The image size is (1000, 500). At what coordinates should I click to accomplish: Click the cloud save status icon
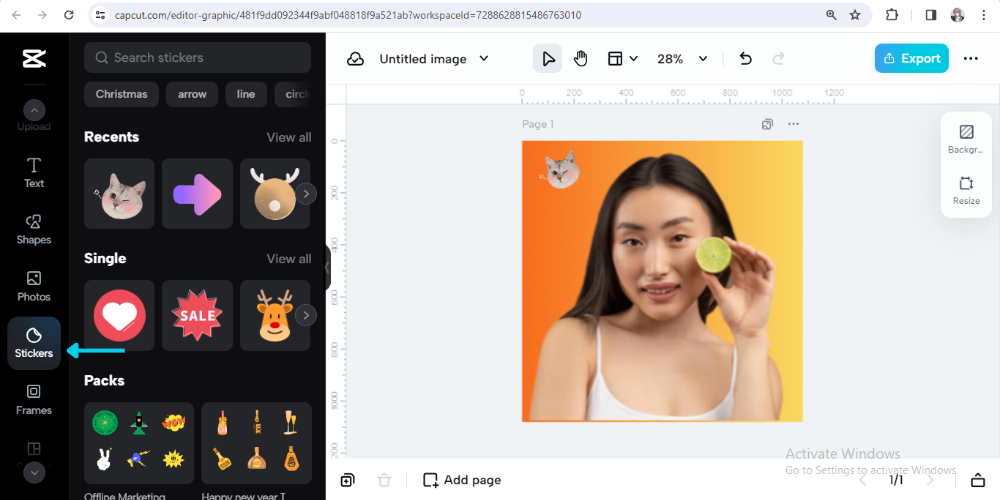tap(355, 59)
